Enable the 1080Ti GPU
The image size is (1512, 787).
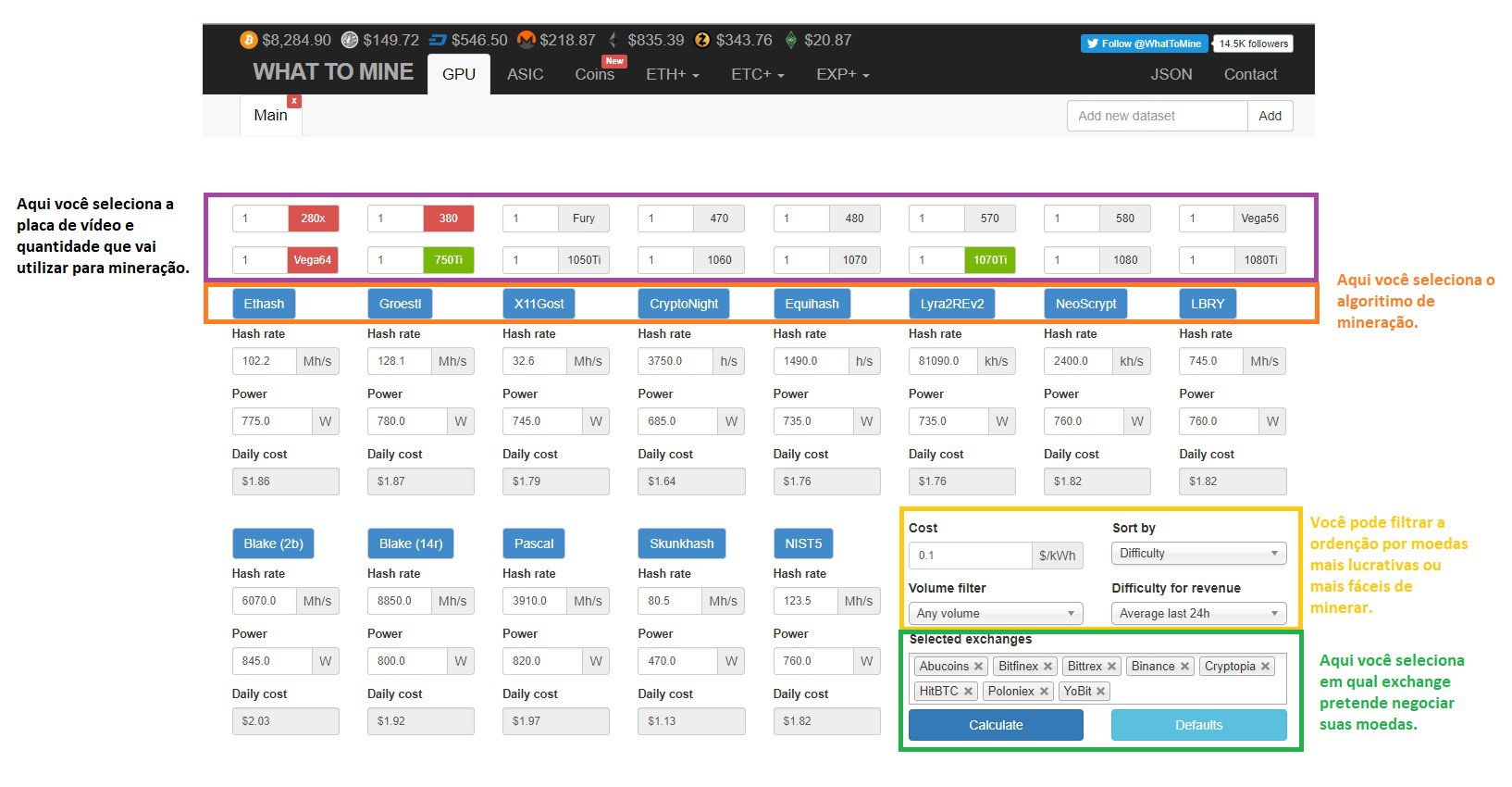[1260, 260]
